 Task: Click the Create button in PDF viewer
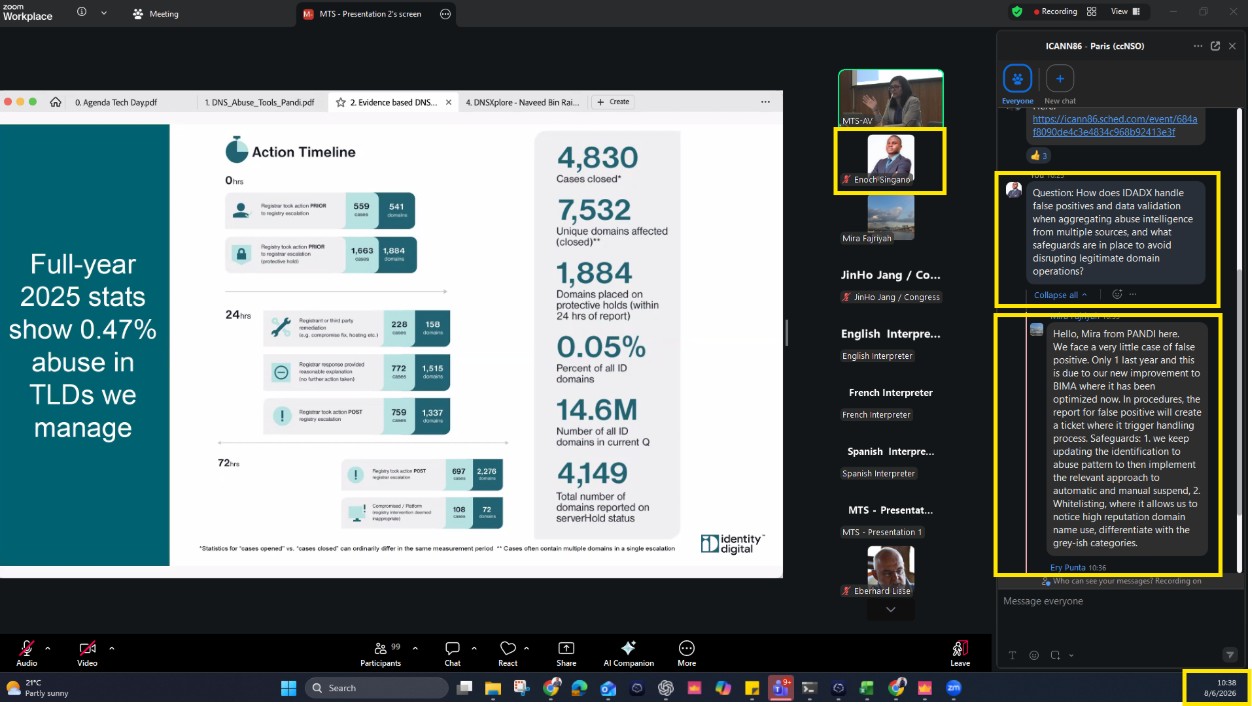point(613,102)
